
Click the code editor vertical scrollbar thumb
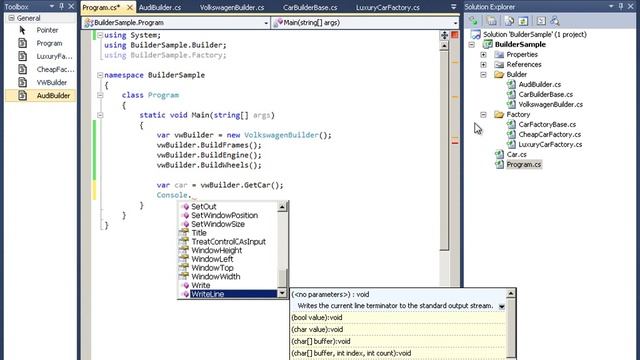pos(444,149)
